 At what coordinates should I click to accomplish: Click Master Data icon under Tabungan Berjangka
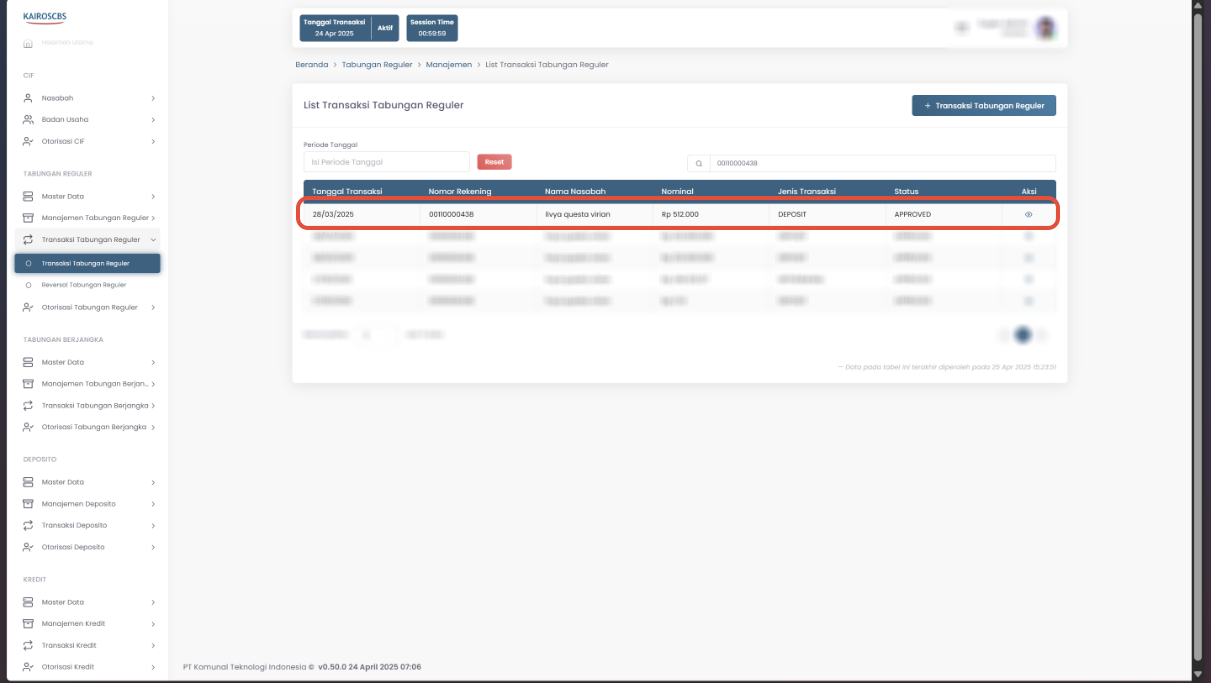coord(29,362)
